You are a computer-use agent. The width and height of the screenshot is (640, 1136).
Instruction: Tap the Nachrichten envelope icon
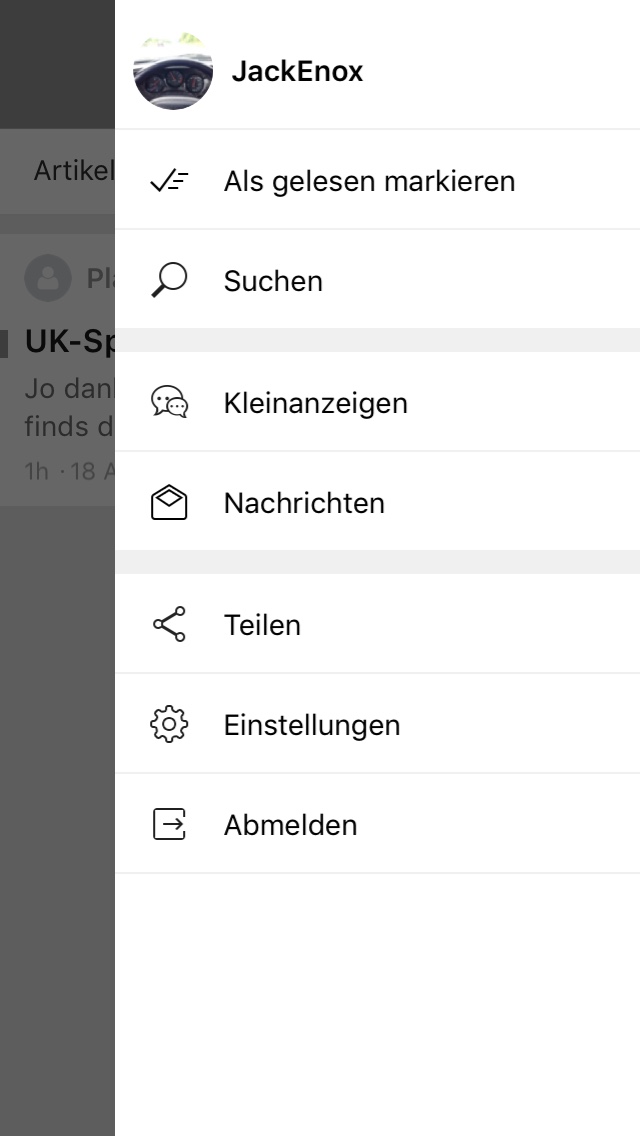[x=169, y=503]
